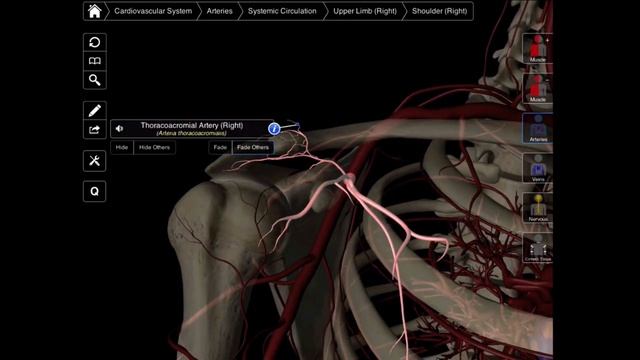Add a muscle layer with plus icon

(538, 48)
